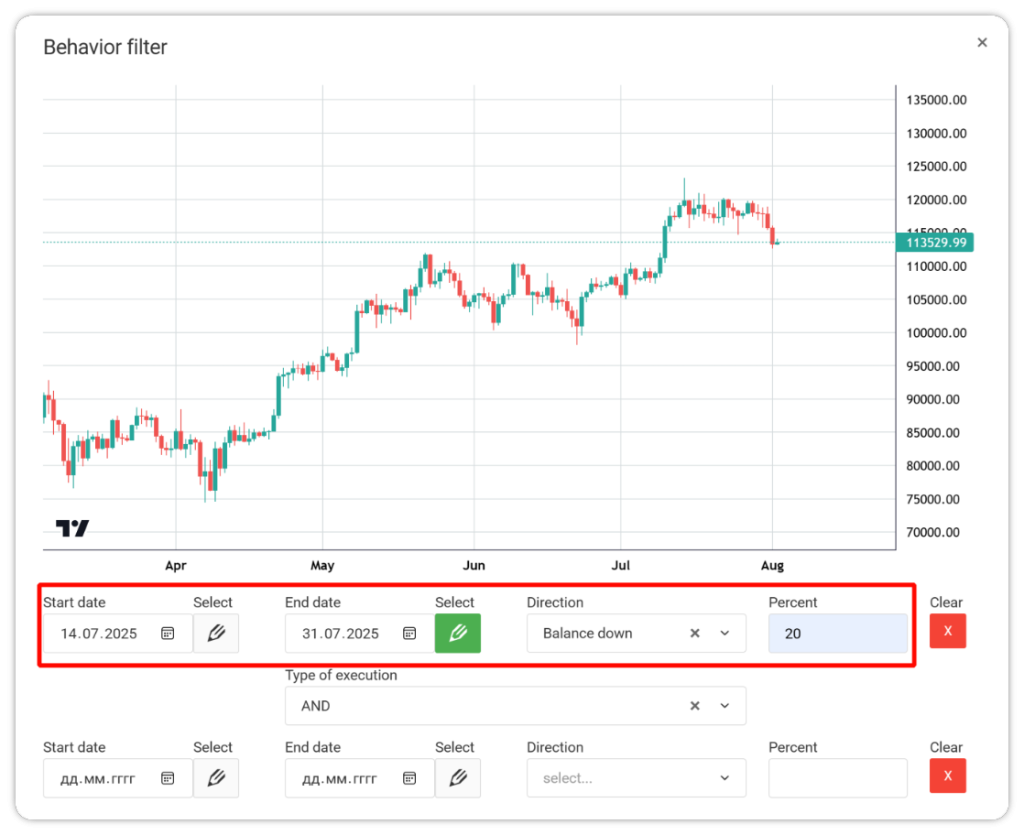This screenshot has width=1024, height=835.
Task: Open calendar picker in second End date
Action: tap(410, 778)
